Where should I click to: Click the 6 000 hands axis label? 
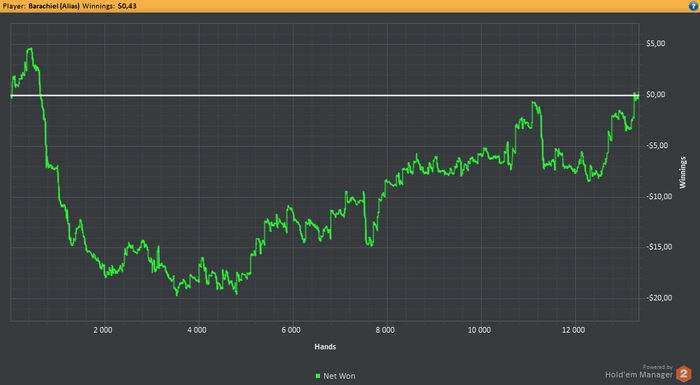coord(291,330)
